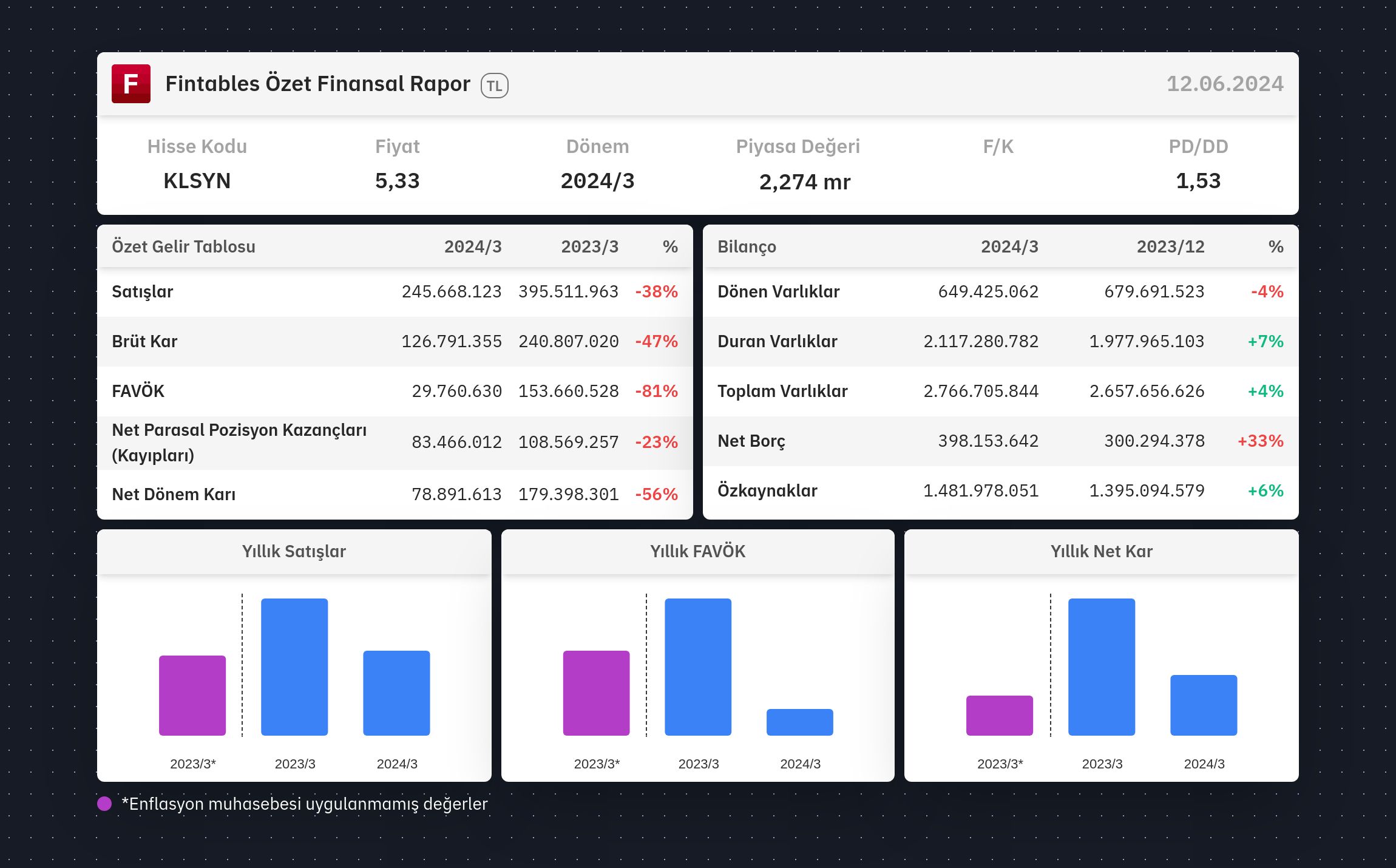Click the TL currency badge

(495, 86)
